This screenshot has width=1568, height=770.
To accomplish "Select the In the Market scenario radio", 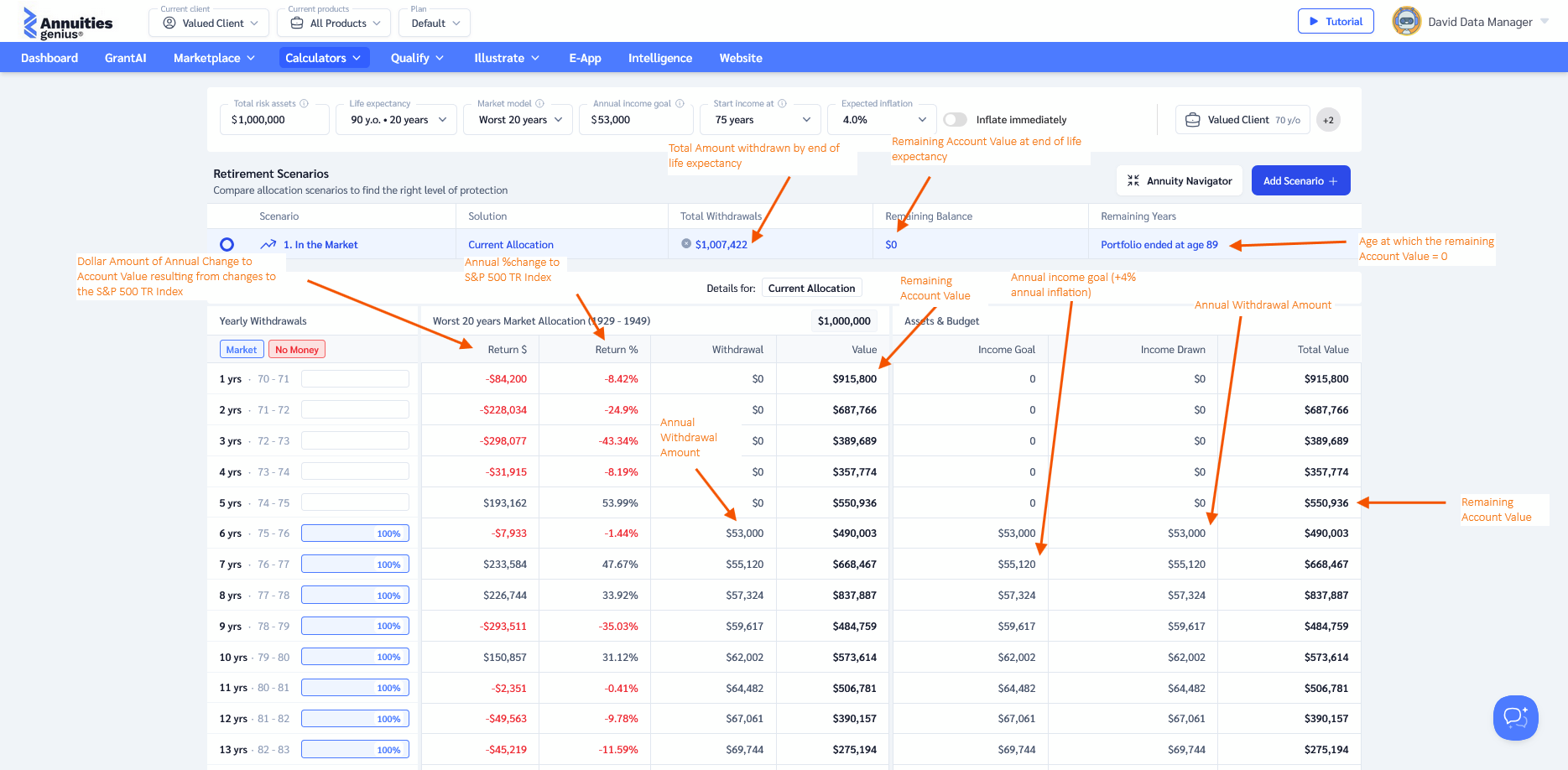I will pos(227,245).
